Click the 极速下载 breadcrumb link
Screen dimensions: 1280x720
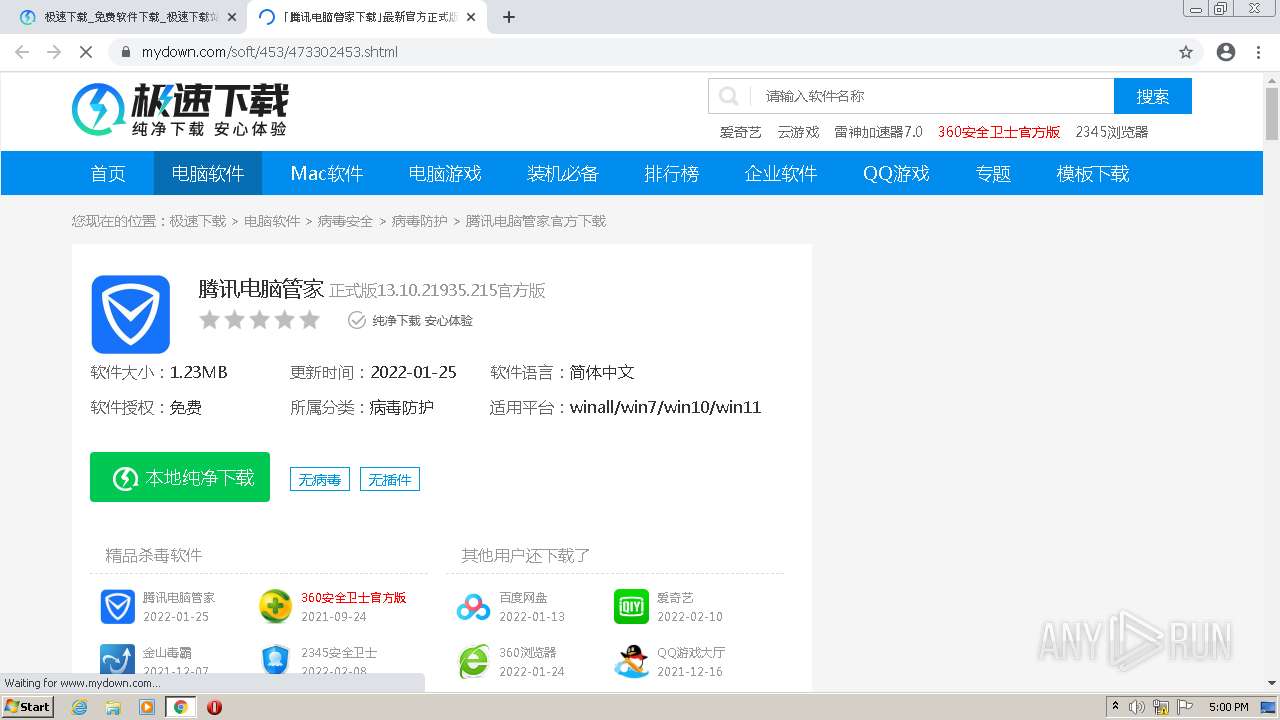coord(198,221)
